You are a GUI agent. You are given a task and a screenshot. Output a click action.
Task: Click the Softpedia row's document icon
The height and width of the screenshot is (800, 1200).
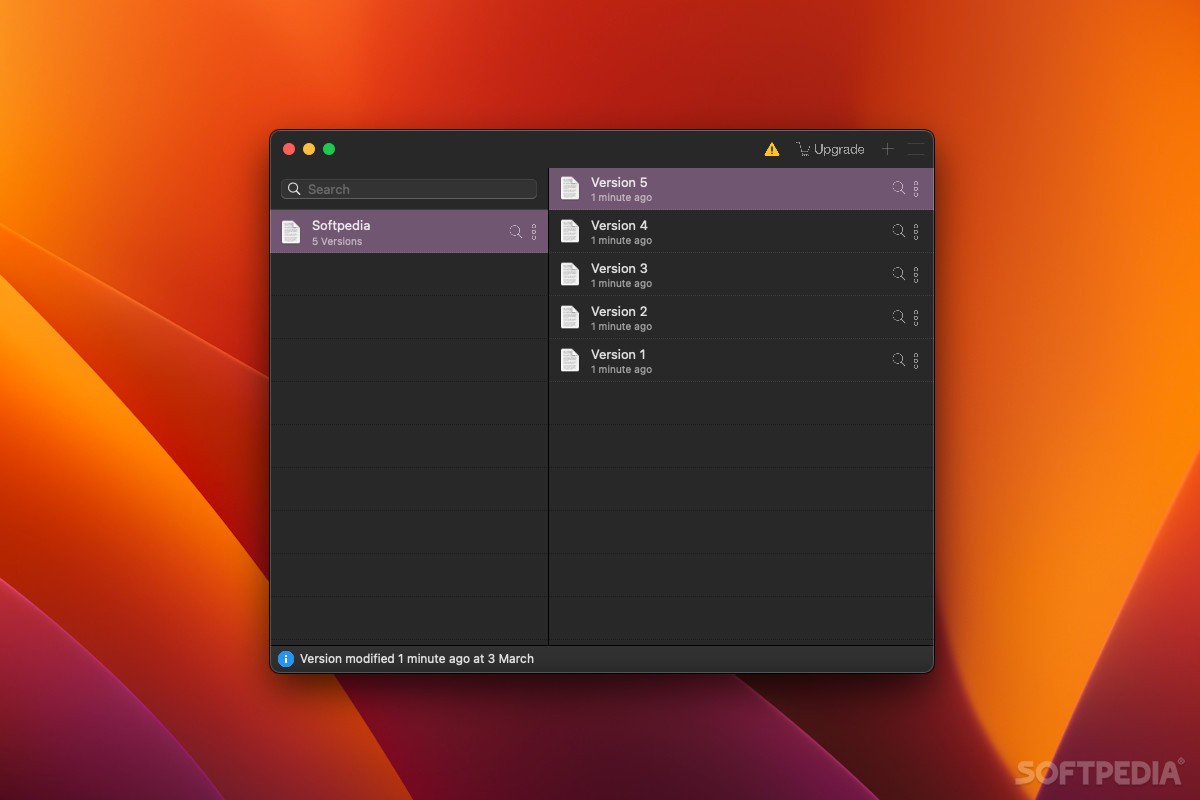291,231
